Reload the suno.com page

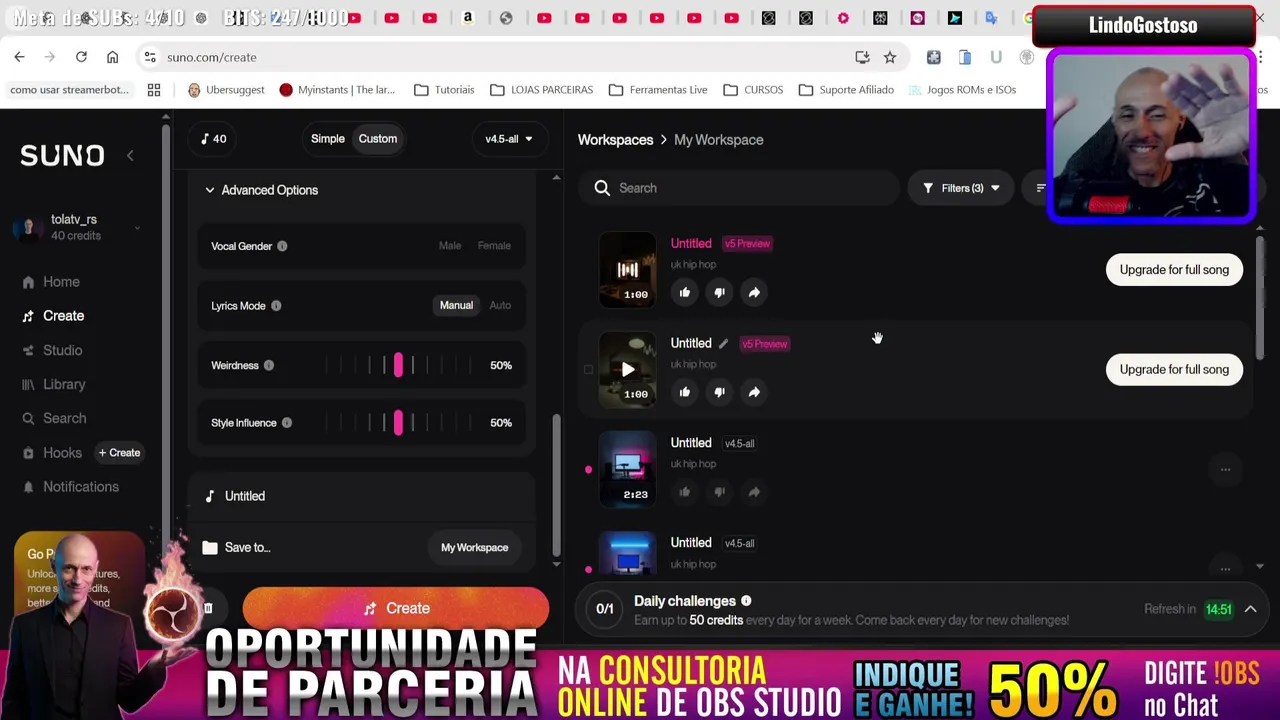[x=81, y=57]
